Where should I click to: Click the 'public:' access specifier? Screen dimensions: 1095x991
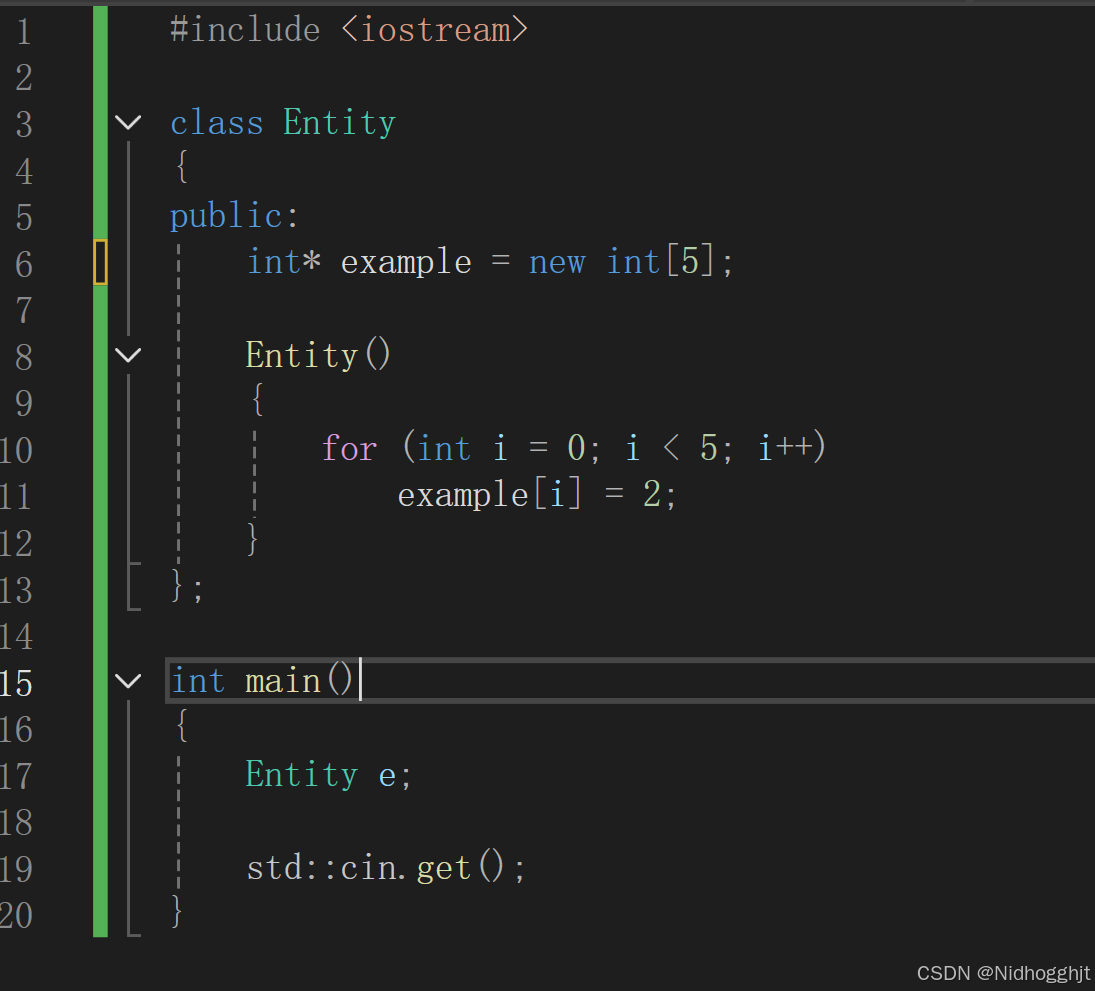[x=234, y=216]
